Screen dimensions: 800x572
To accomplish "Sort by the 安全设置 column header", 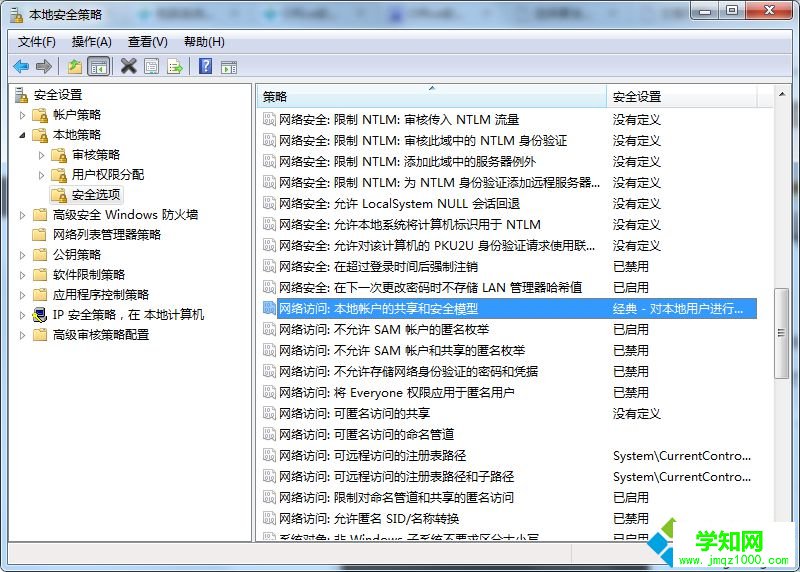I will pyautogui.click(x=682, y=96).
